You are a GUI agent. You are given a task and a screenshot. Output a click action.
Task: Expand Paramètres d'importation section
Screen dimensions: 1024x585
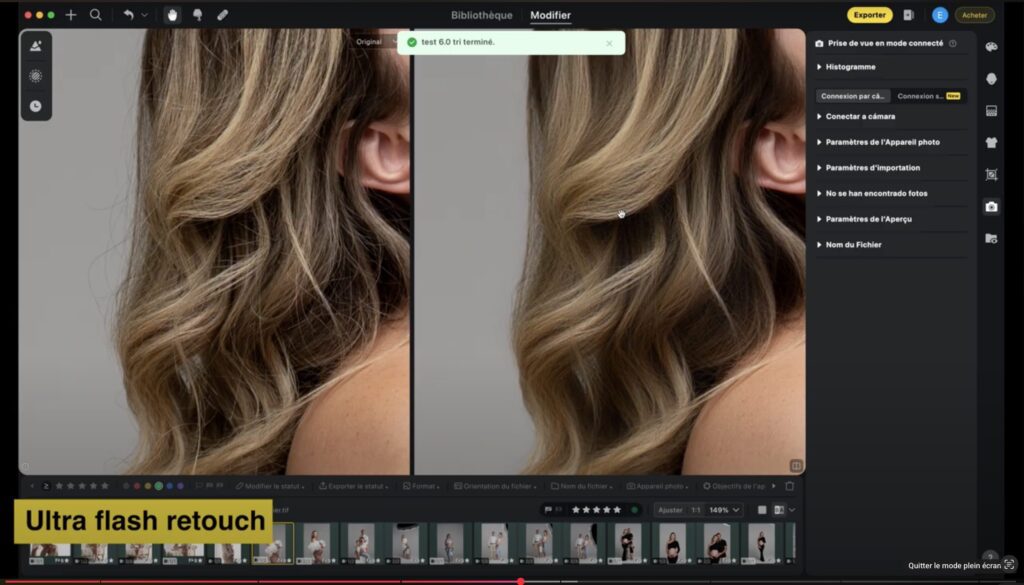pos(872,168)
